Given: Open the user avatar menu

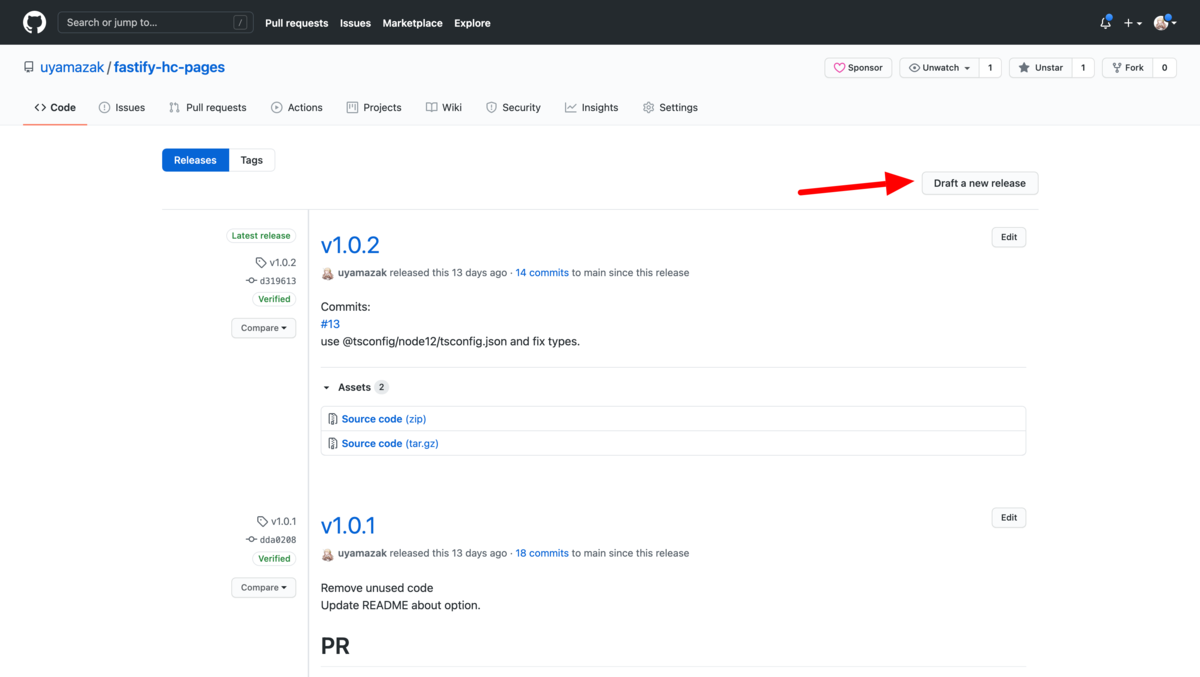Looking at the screenshot, I should click(x=1165, y=23).
